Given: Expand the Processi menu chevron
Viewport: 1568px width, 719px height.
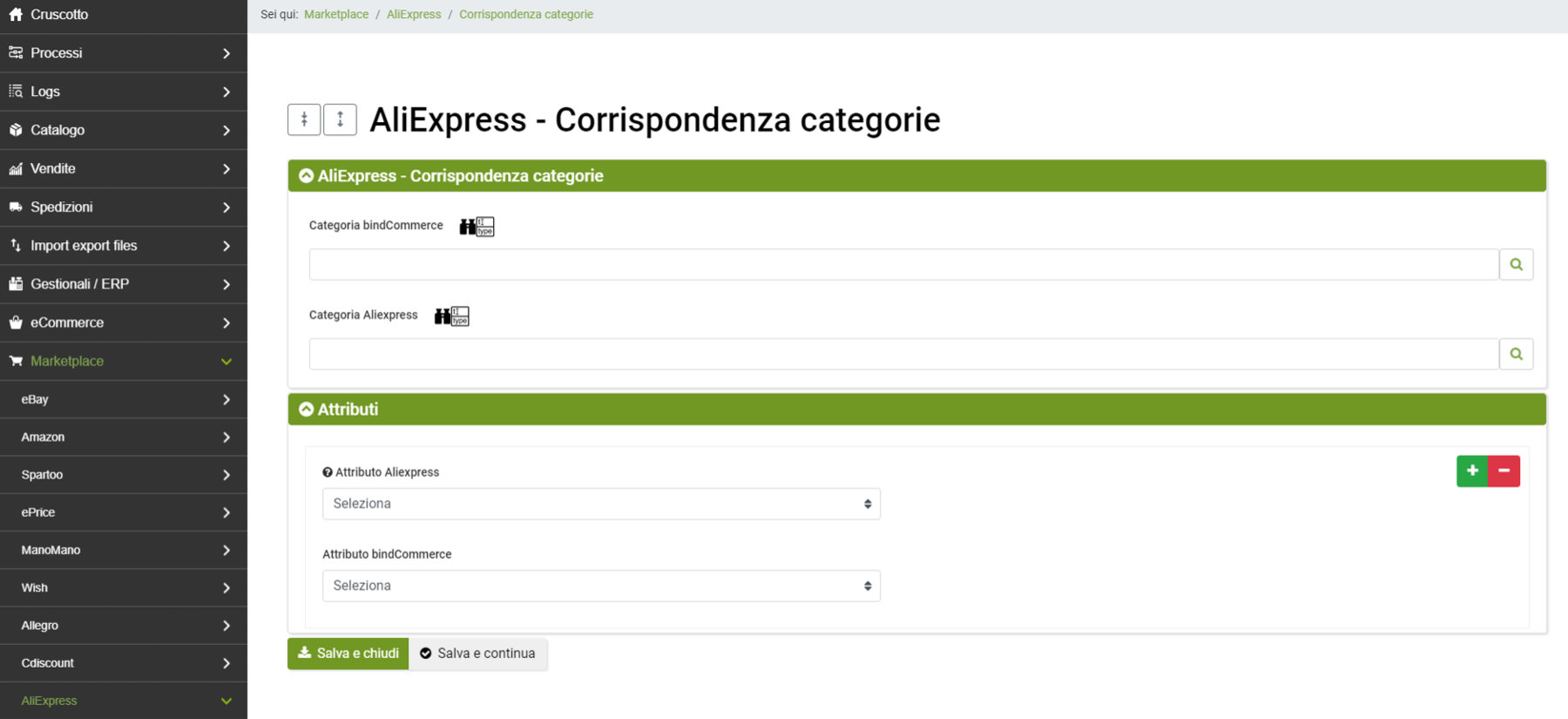Looking at the screenshot, I should click(226, 53).
